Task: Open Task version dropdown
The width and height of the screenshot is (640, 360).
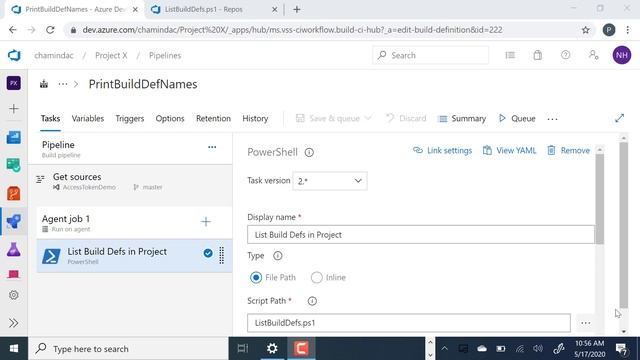Action: click(329, 181)
